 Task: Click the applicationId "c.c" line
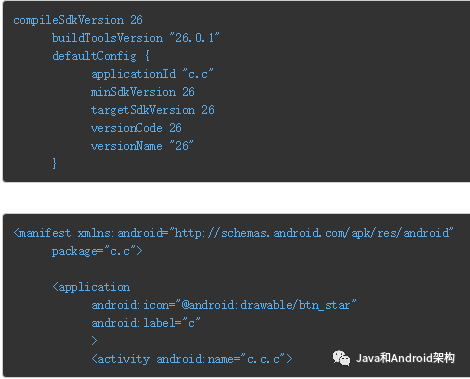152,74
